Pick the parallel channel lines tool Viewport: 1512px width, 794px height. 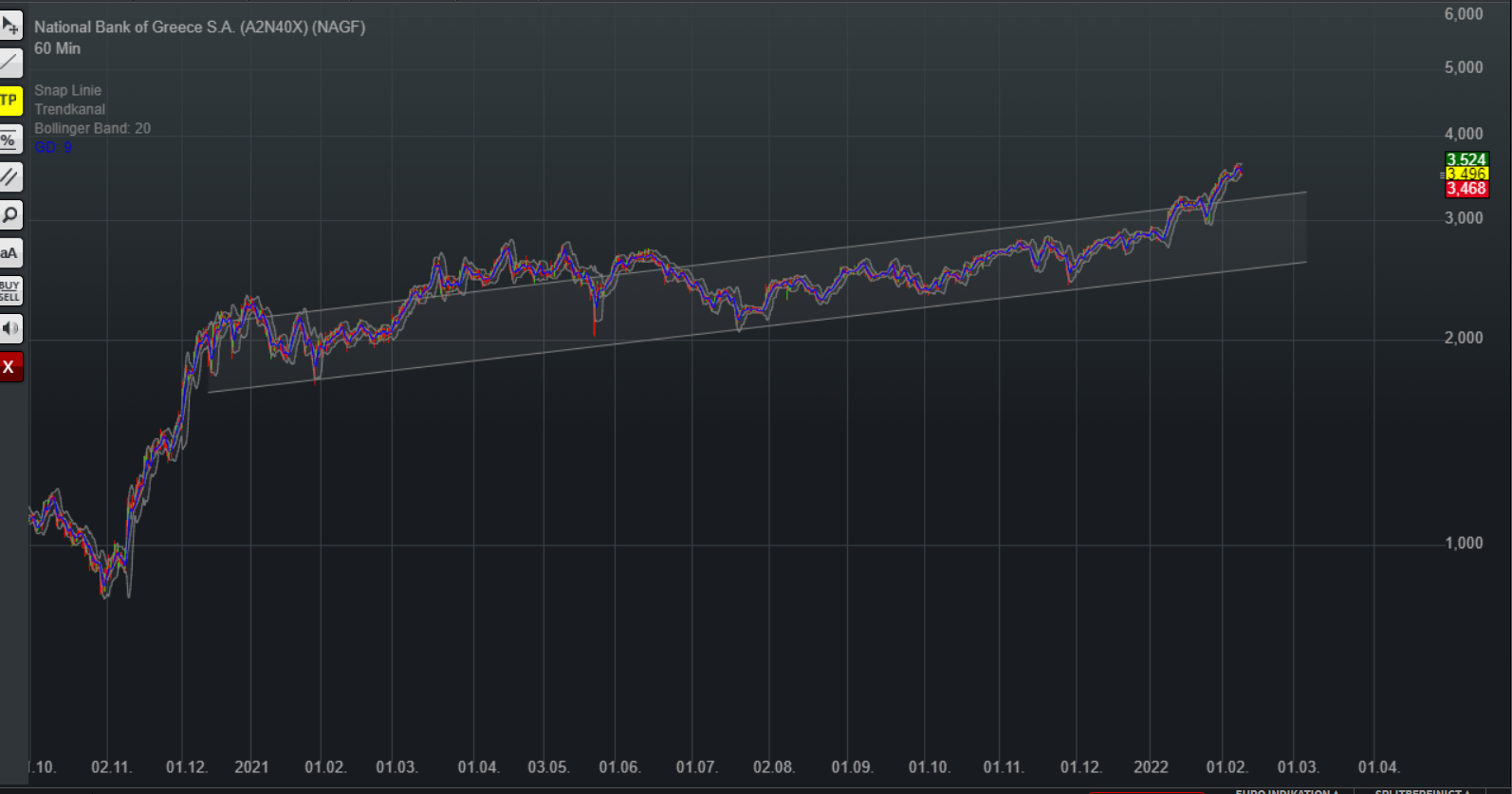[10, 176]
